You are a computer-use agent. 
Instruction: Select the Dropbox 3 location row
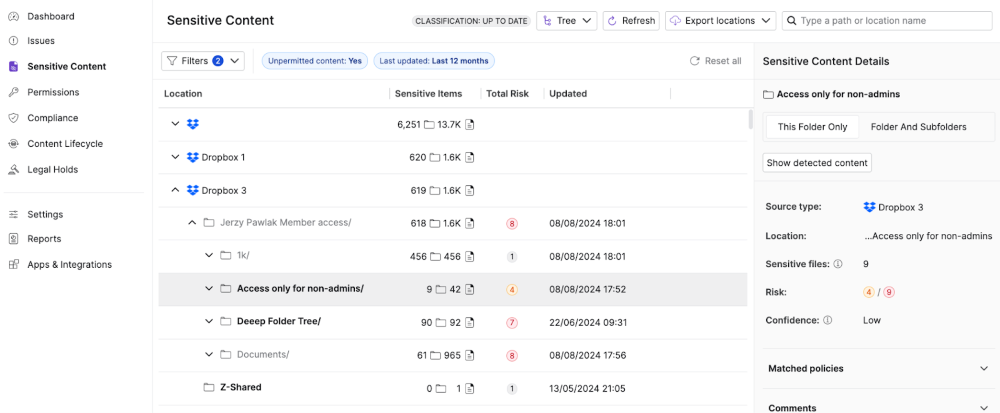(453, 190)
